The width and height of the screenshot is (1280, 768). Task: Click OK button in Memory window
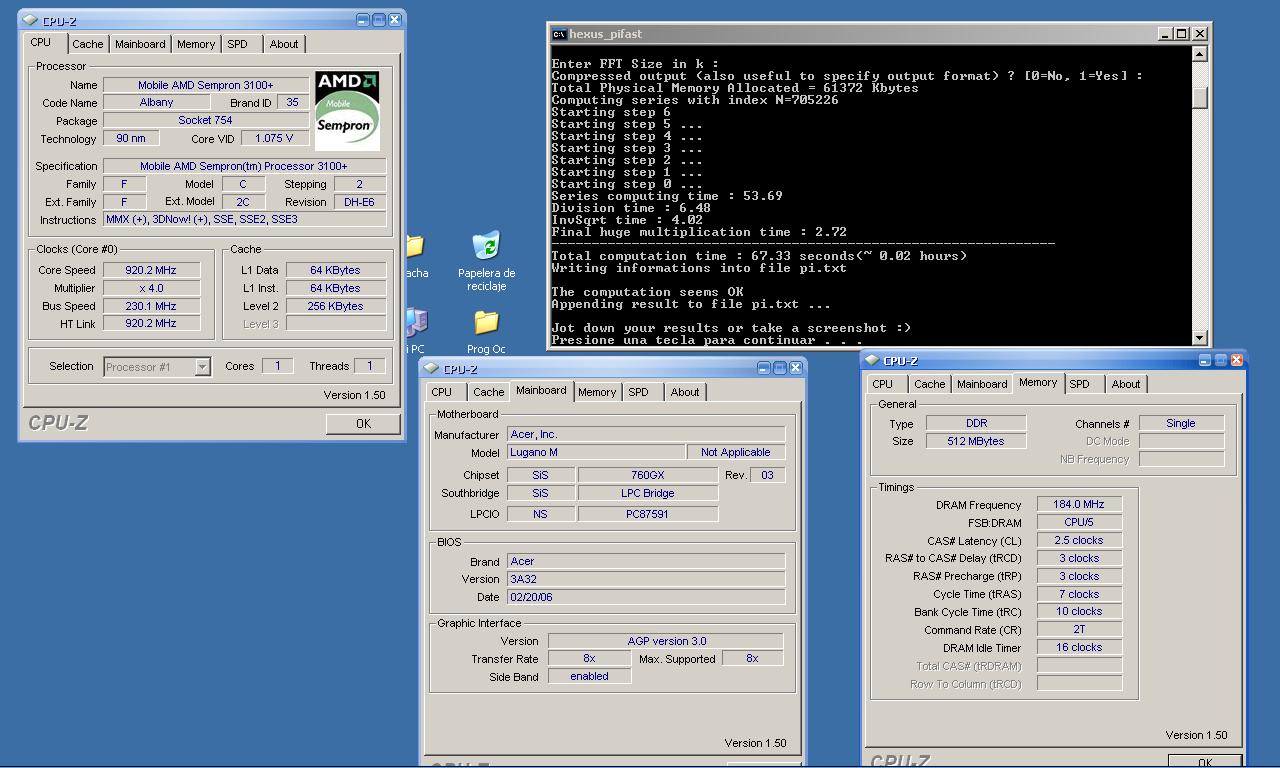coord(1204,761)
